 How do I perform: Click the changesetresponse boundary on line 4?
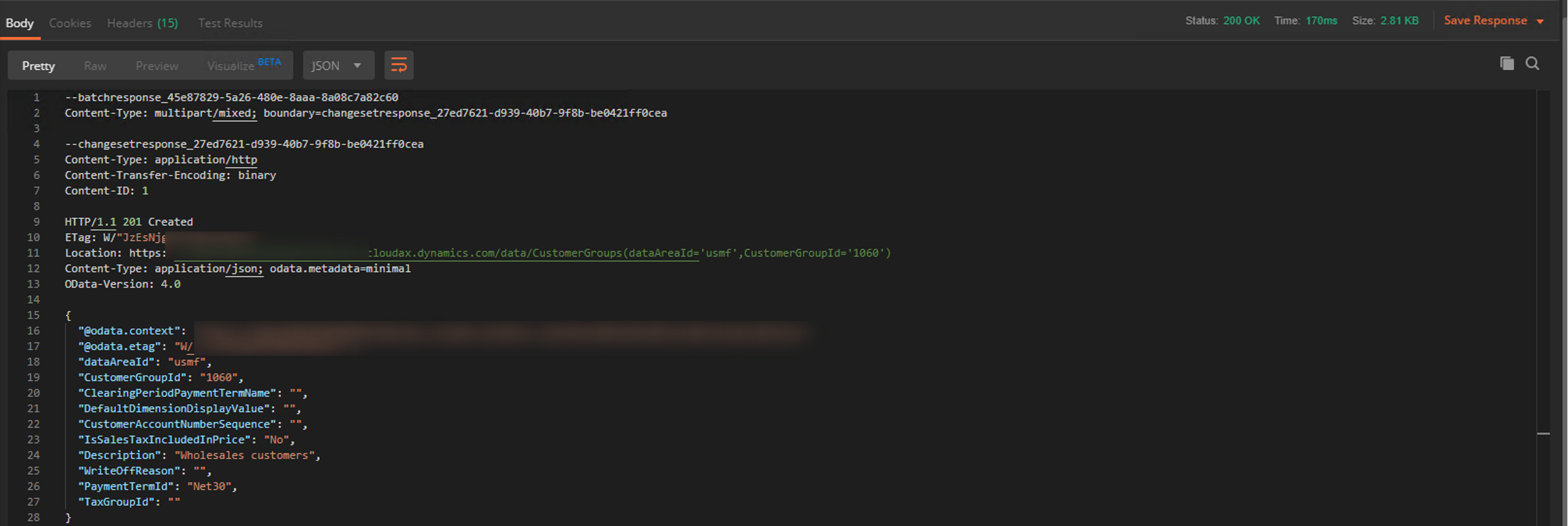244,144
